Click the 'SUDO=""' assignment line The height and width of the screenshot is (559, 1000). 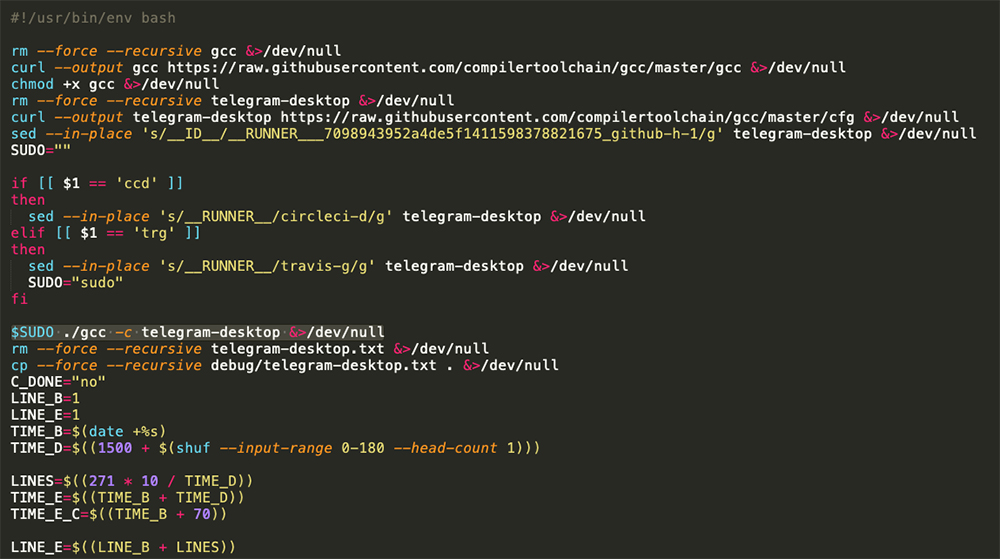click(x=41, y=150)
